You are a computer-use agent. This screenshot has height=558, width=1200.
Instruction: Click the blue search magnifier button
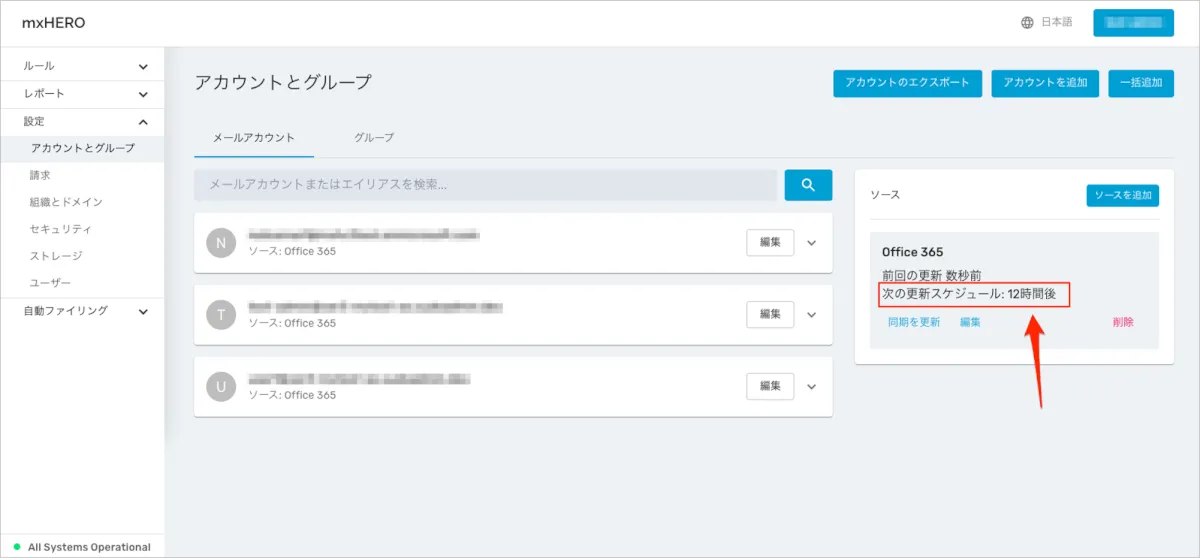click(x=808, y=185)
